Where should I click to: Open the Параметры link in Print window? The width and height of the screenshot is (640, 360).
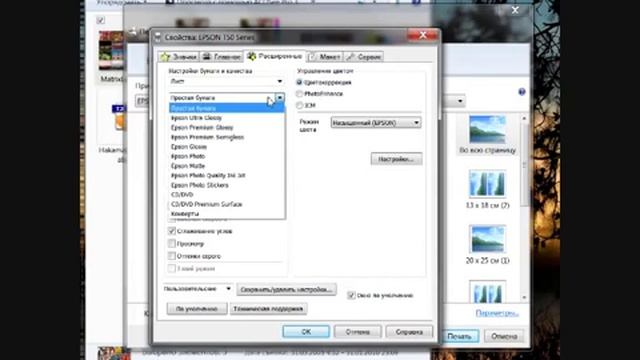(497, 313)
